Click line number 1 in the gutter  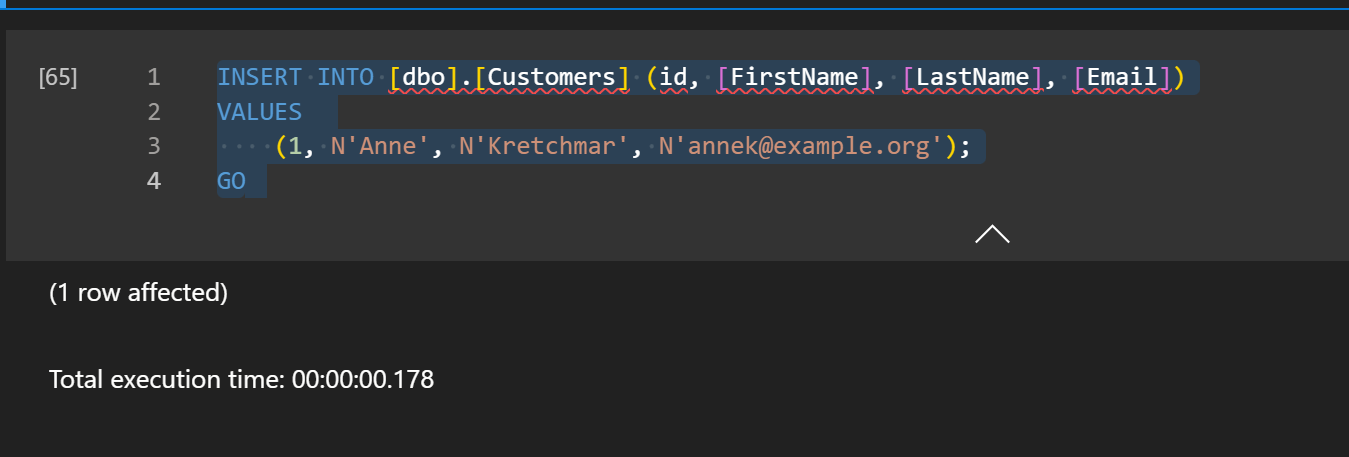pos(153,77)
